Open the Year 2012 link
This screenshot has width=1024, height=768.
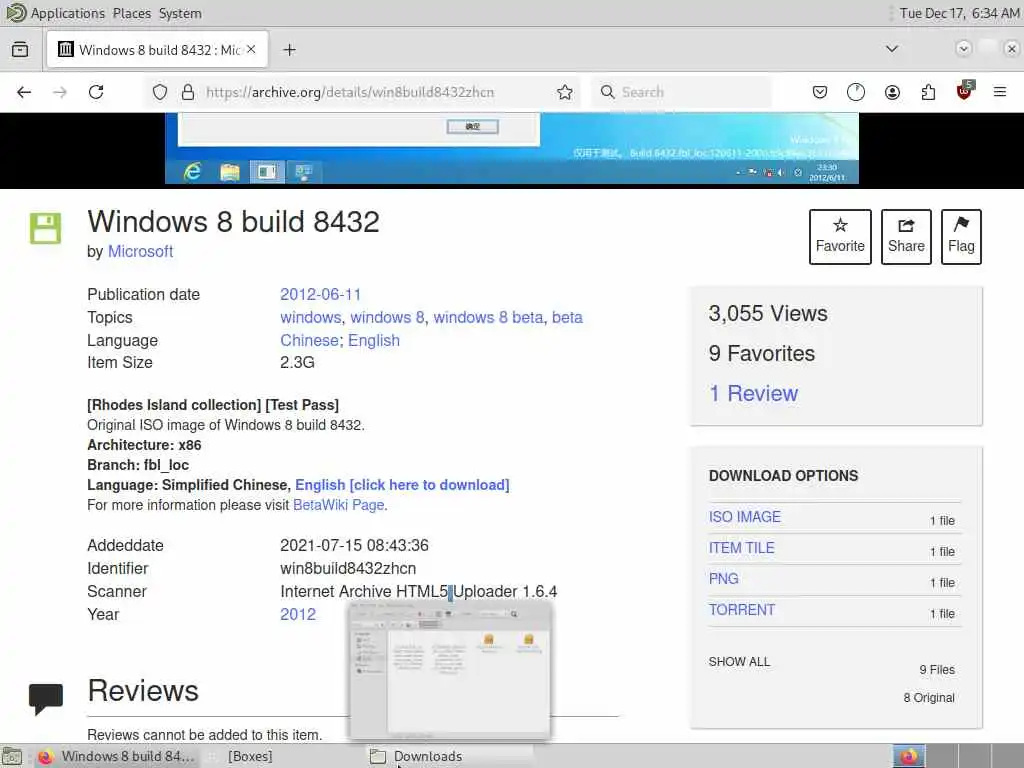pos(298,615)
